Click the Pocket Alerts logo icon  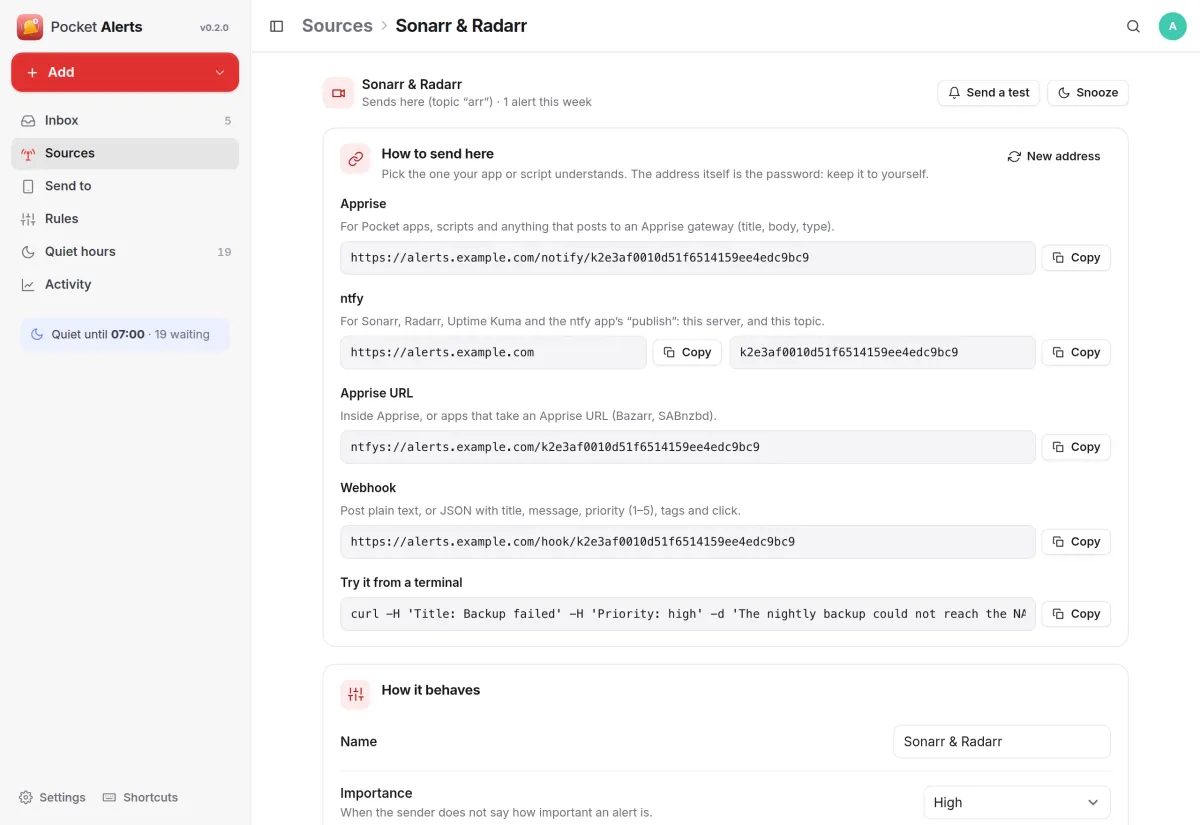[x=30, y=27]
